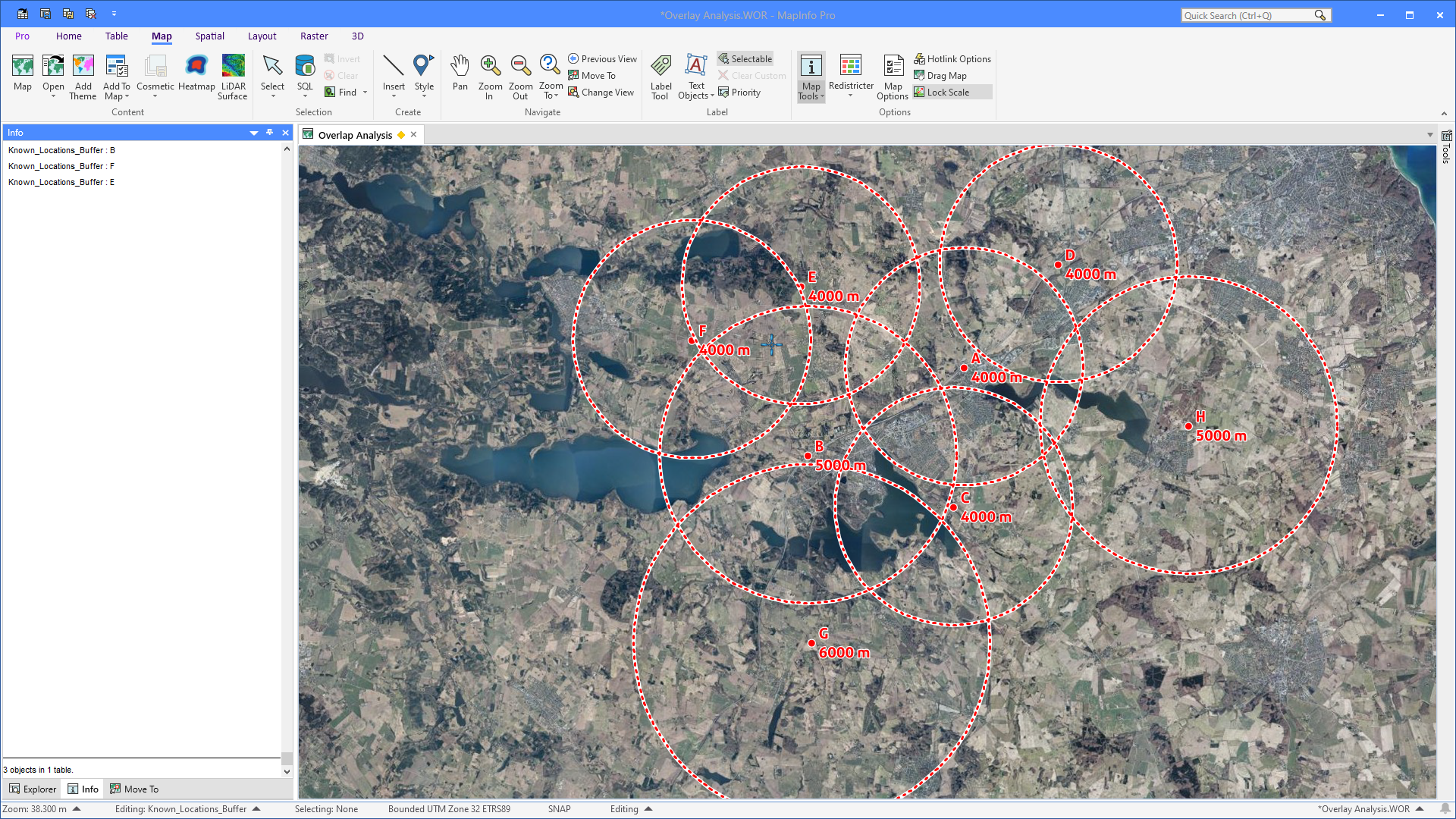The width and height of the screenshot is (1456, 819).
Task: Switch to Explorer panel tab
Action: 33,789
